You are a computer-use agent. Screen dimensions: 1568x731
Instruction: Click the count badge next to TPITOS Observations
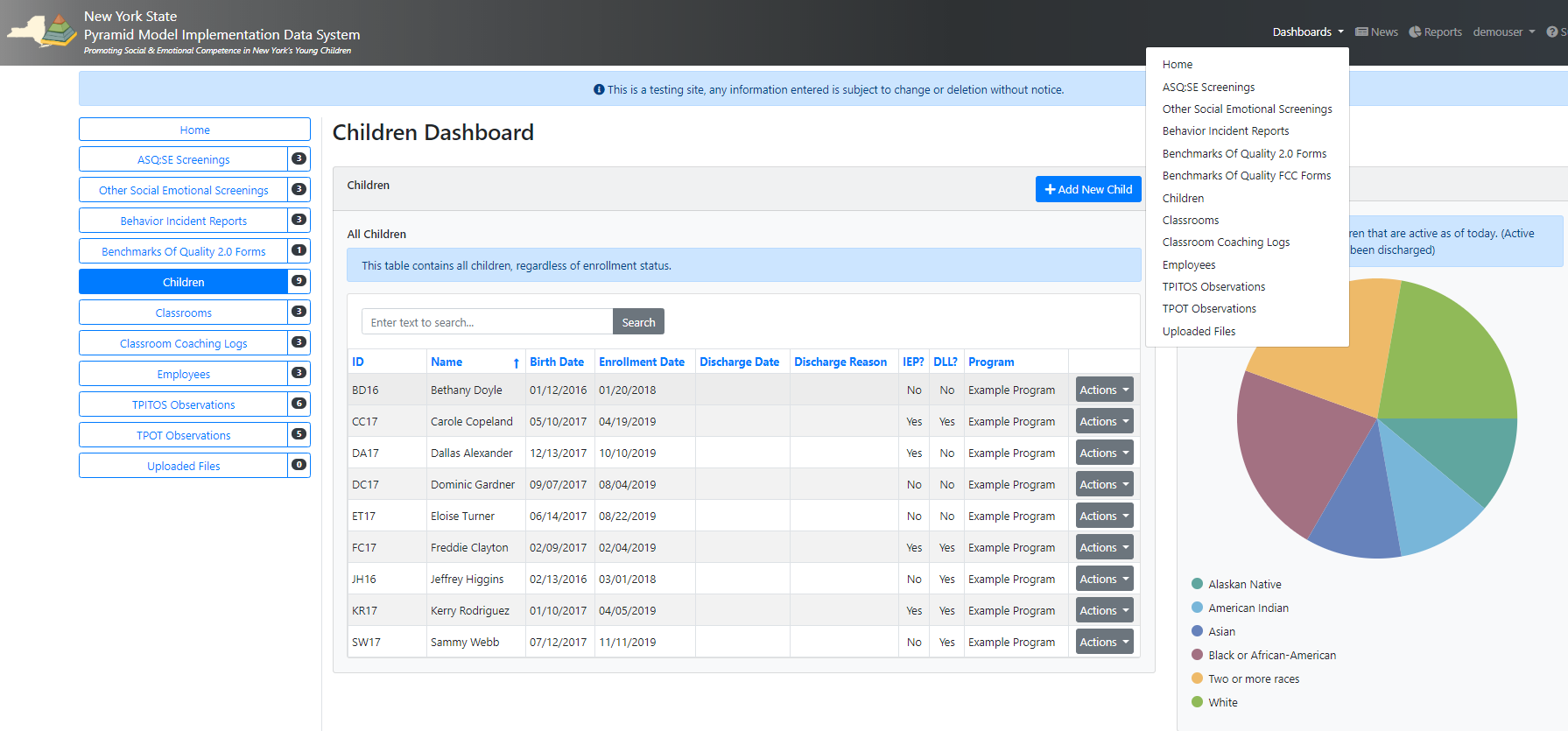299,404
